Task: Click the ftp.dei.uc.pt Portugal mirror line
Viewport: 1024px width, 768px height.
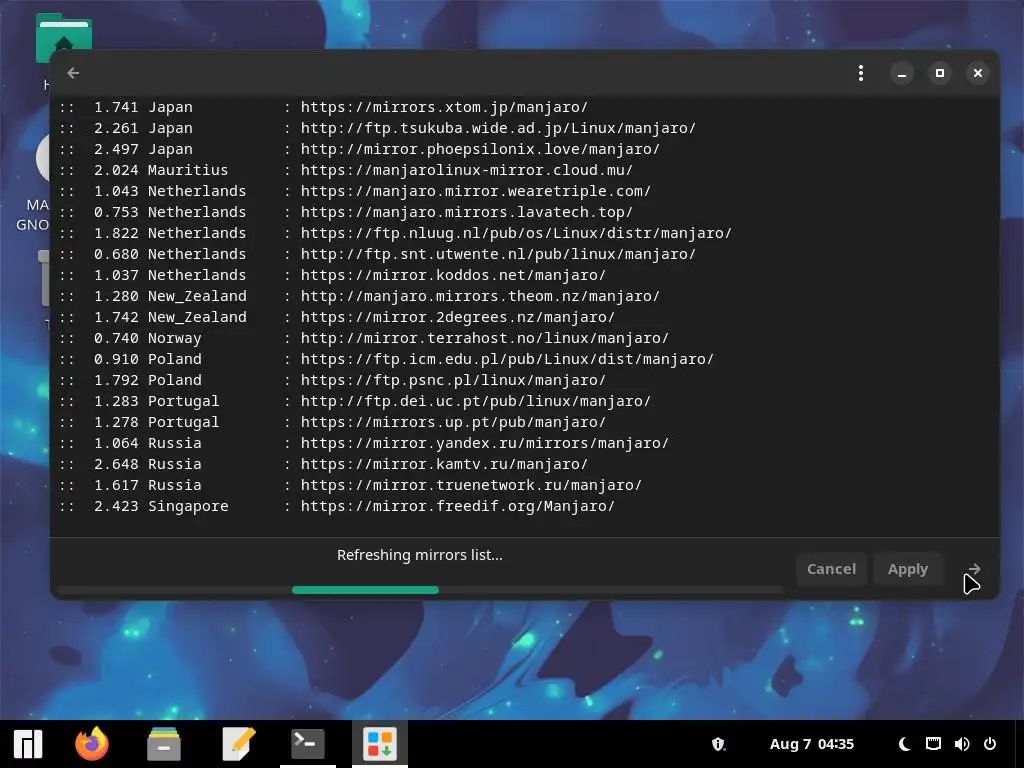Action: [355, 401]
